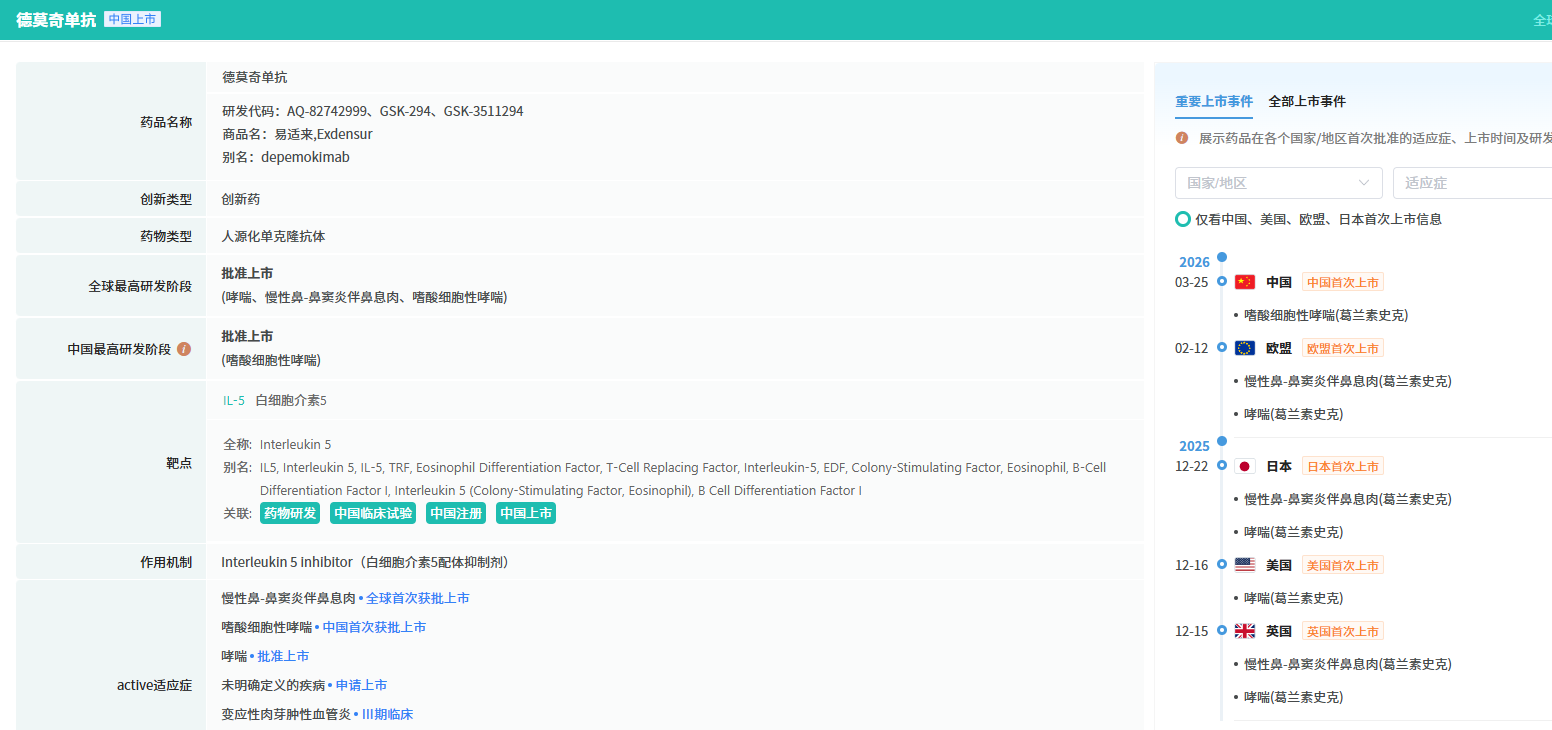Viewport: 1552px width, 730px height.
Task: Click the US flag icon in timeline
Action: (1245, 565)
